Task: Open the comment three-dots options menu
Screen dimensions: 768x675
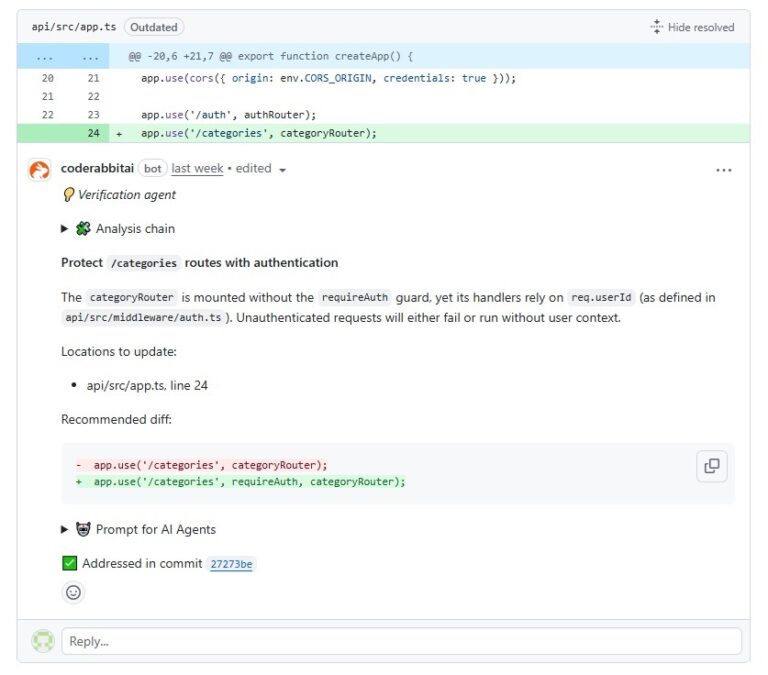Action: click(x=723, y=170)
